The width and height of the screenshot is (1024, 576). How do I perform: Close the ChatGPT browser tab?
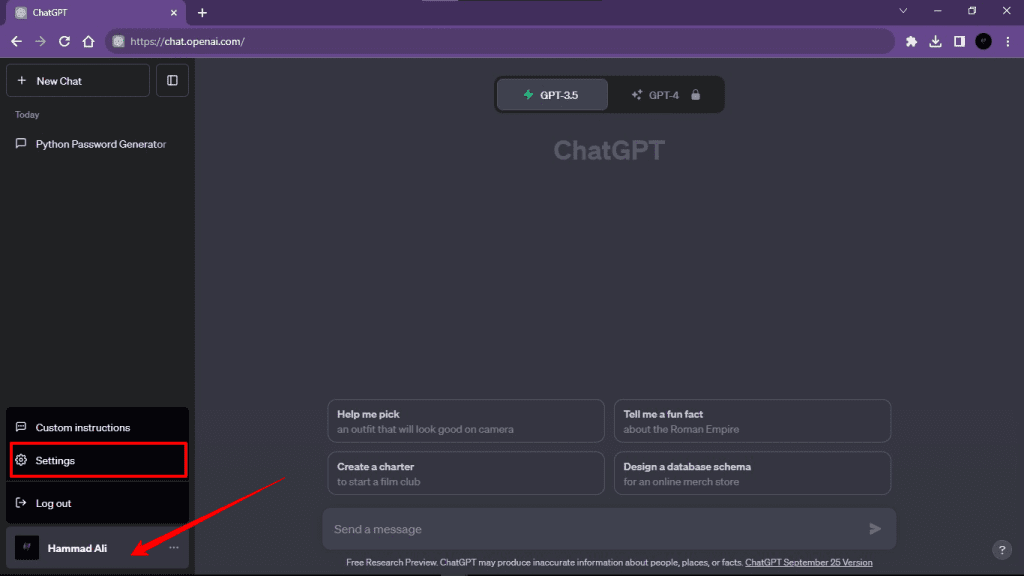coord(174,12)
